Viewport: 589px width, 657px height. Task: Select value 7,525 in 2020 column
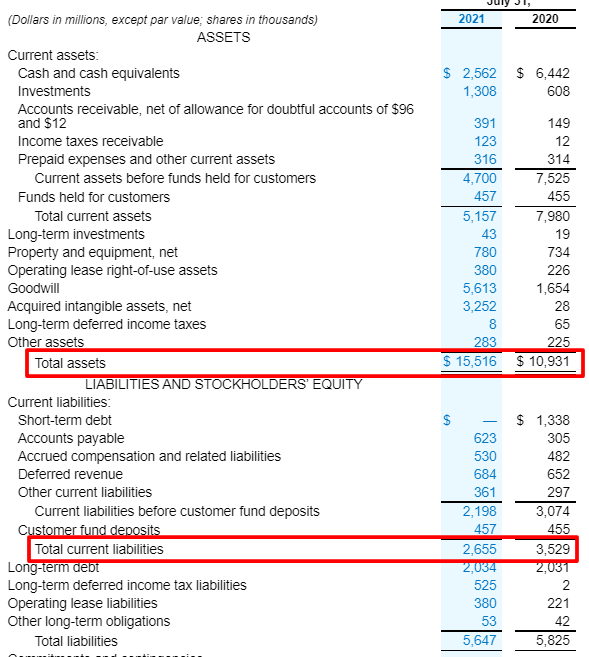coord(553,178)
